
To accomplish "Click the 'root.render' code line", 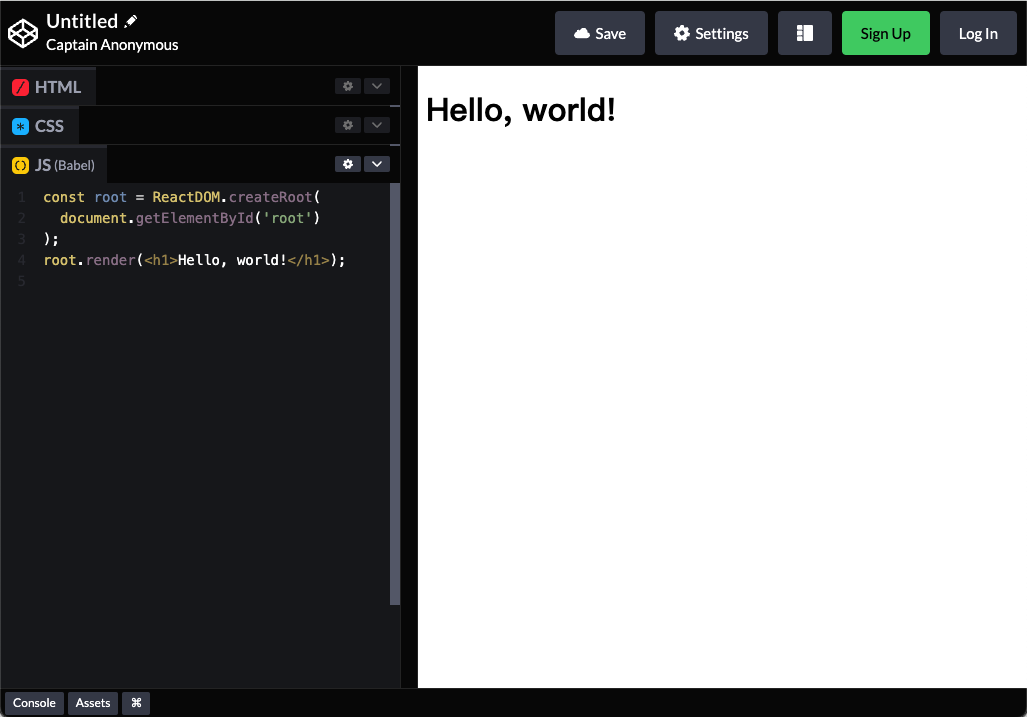I will [194, 260].
